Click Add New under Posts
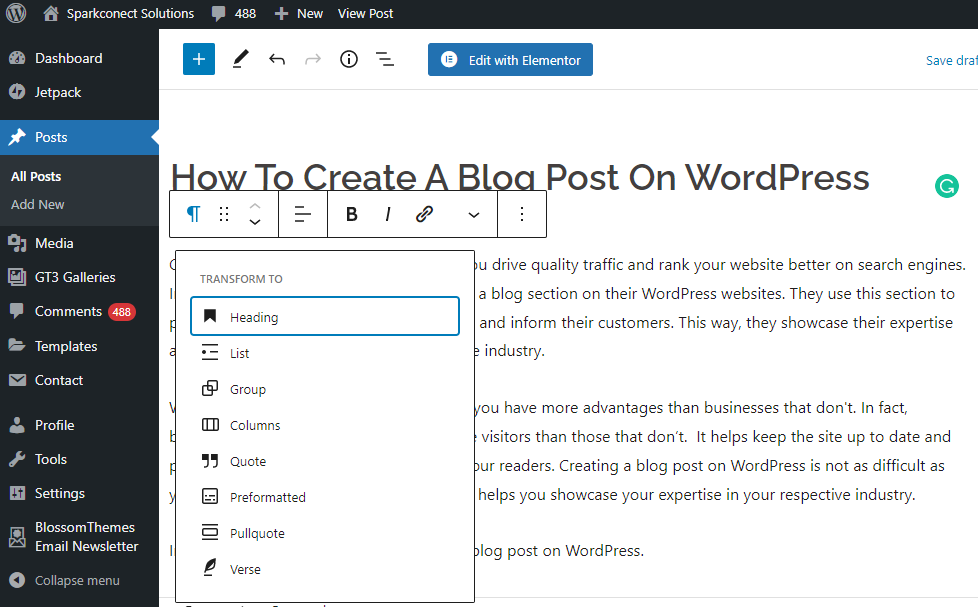The width and height of the screenshot is (978, 607). pos(37,205)
